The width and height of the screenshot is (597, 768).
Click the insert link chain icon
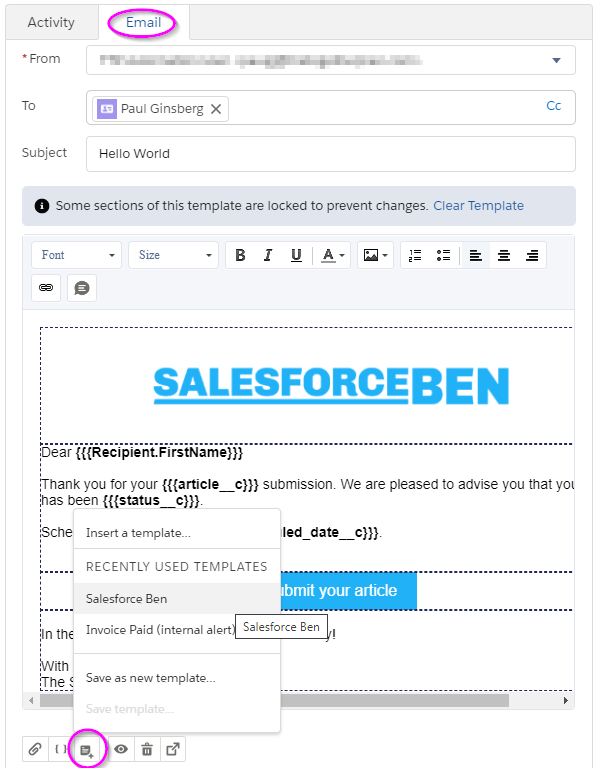click(x=46, y=288)
